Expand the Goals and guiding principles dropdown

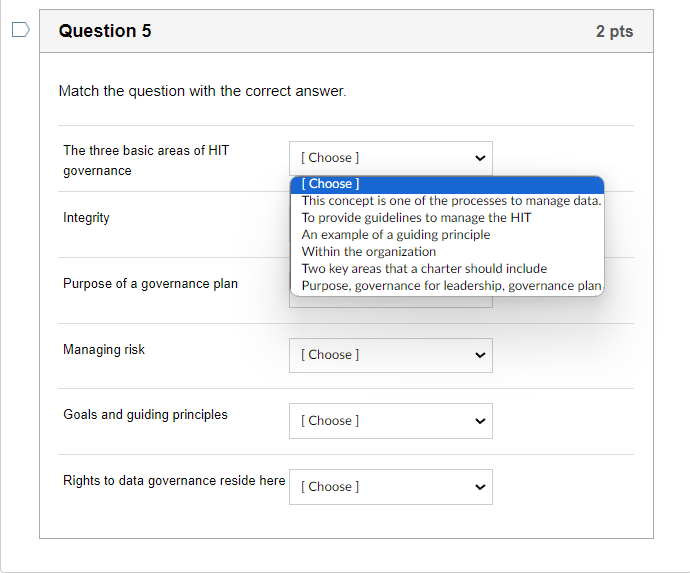pos(390,421)
